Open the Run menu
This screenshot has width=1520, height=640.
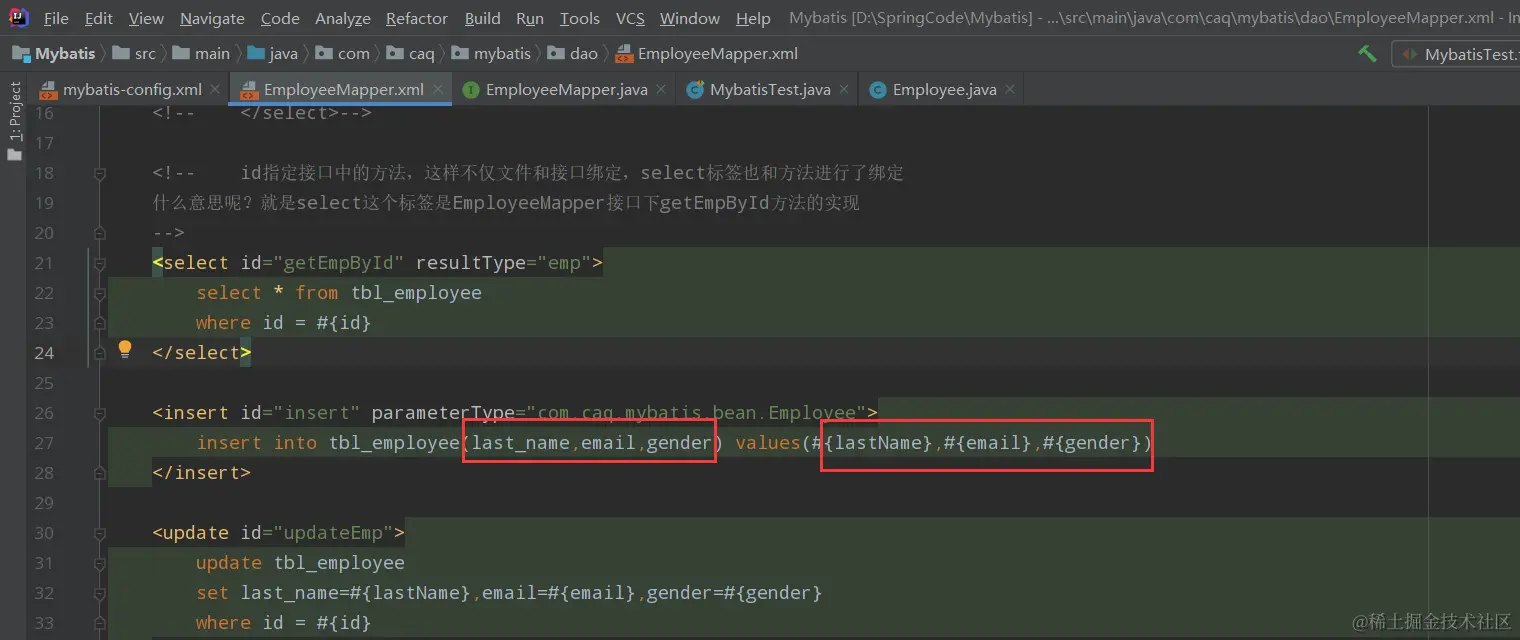(530, 18)
